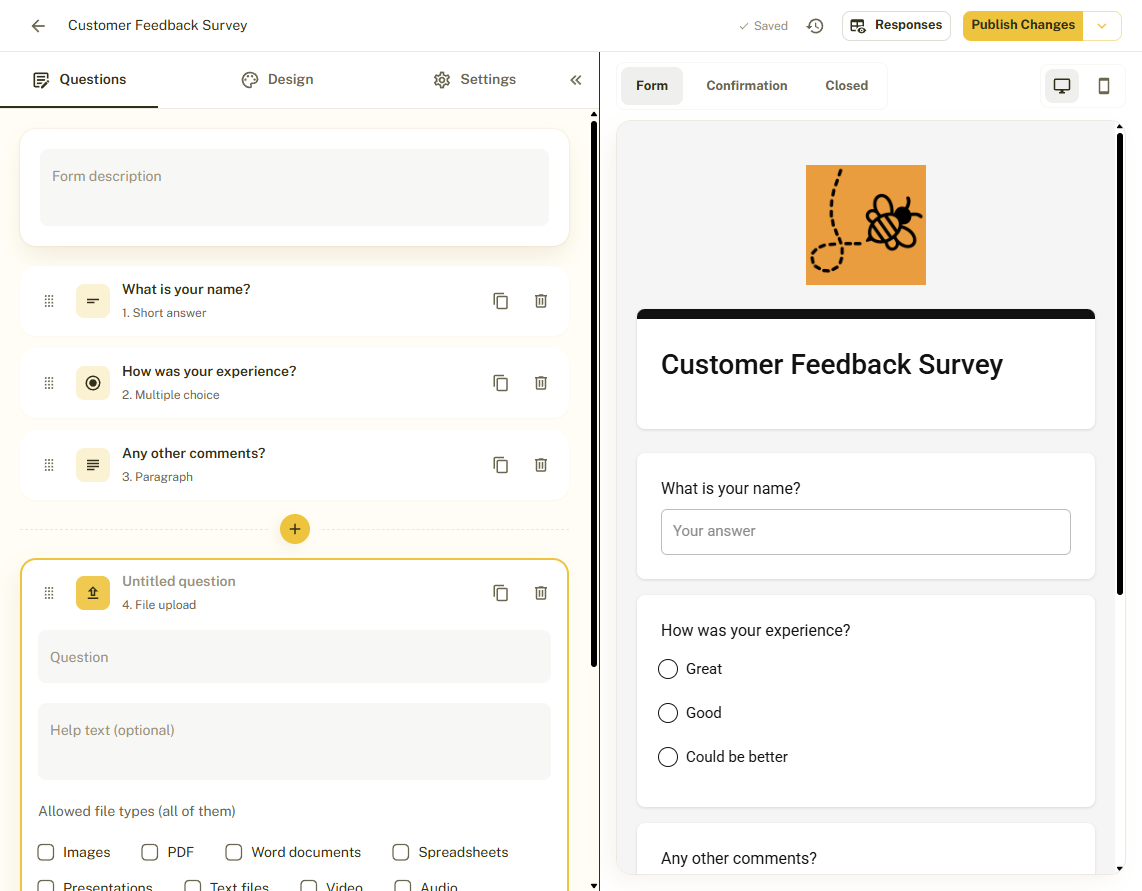Show the Confirmation preview tab
Viewport: 1142px width, 891px height.
click(747, 86)
